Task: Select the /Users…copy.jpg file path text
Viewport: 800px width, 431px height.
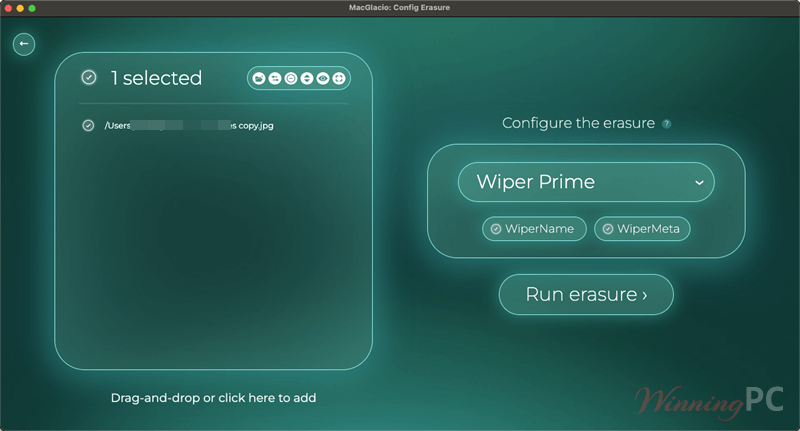Action: click(x=189, y=125)
